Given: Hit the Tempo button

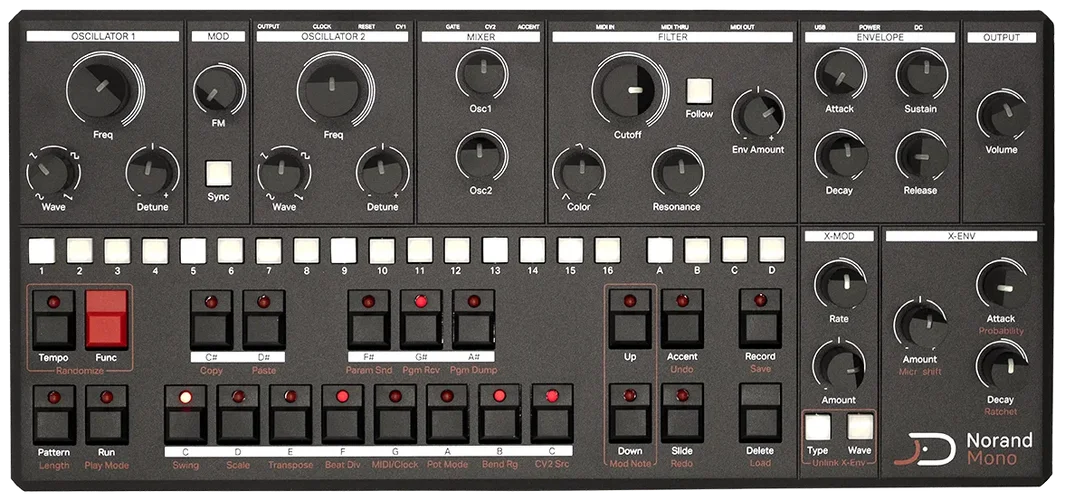Looking at the screenshot, I should 54,320.
